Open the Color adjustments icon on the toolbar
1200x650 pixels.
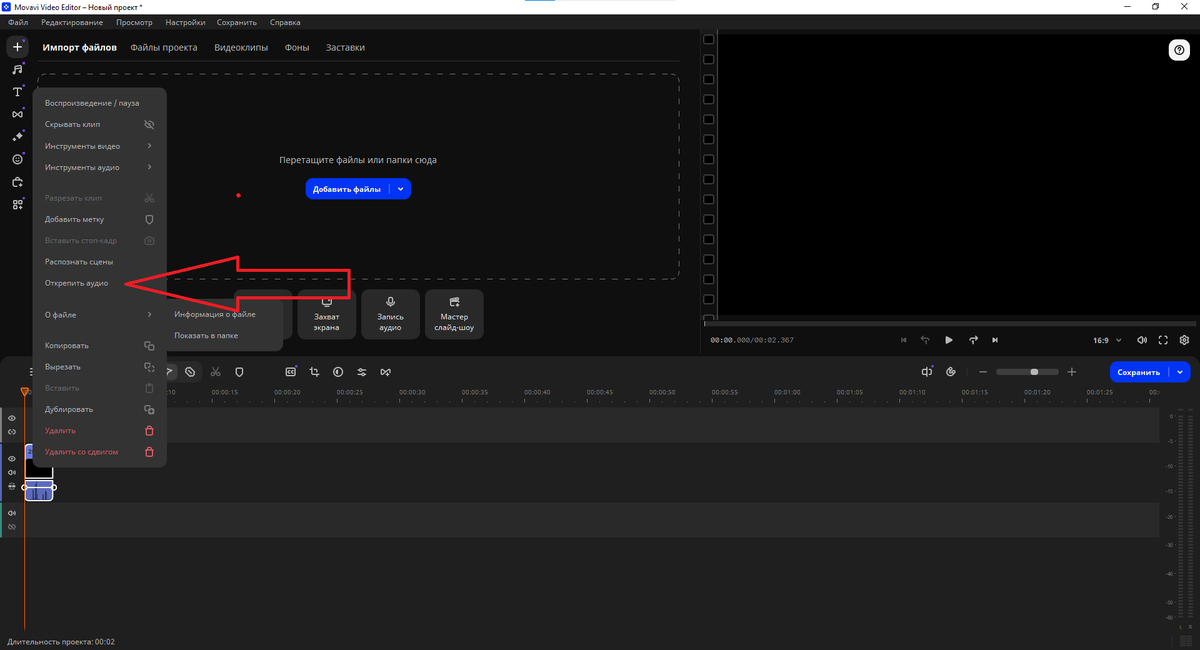click(338, 371)
